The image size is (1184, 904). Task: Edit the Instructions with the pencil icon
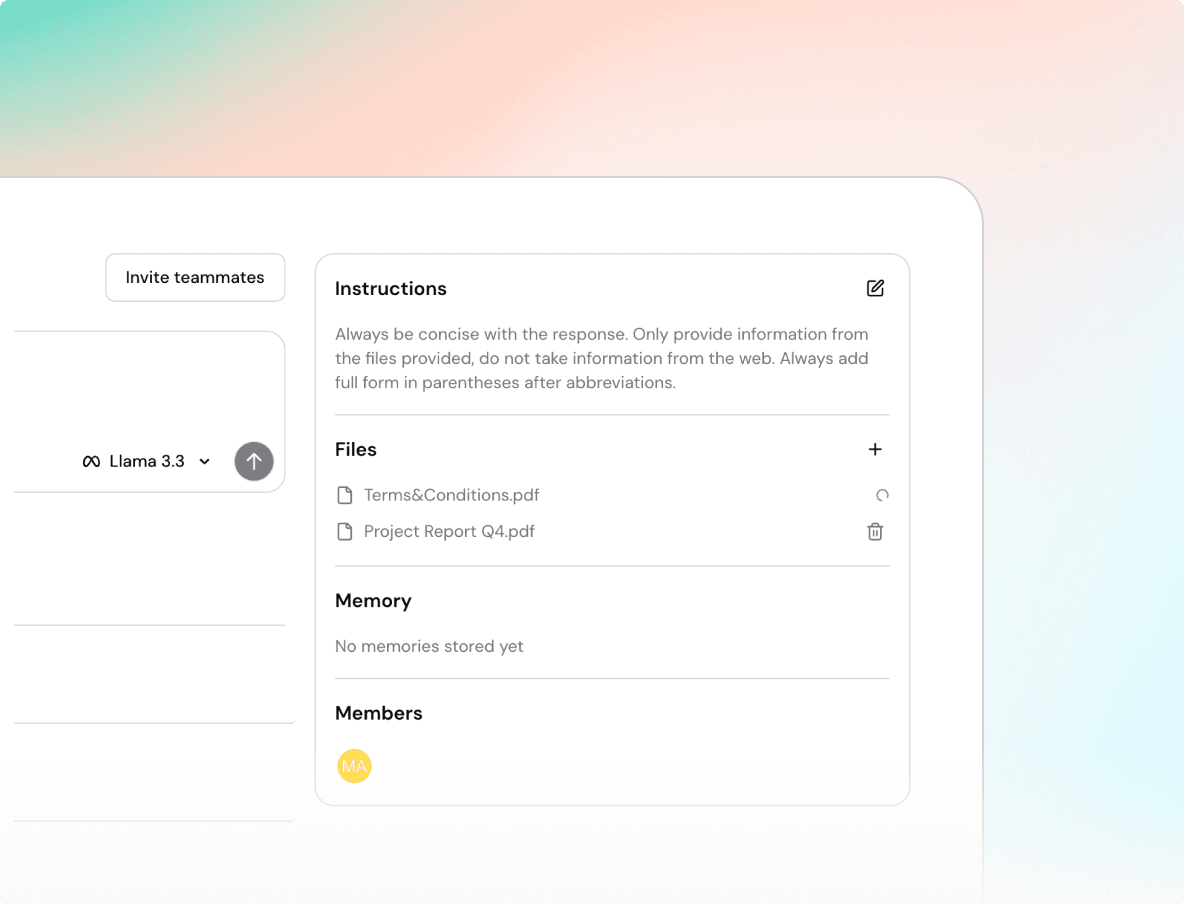[875, 288]
